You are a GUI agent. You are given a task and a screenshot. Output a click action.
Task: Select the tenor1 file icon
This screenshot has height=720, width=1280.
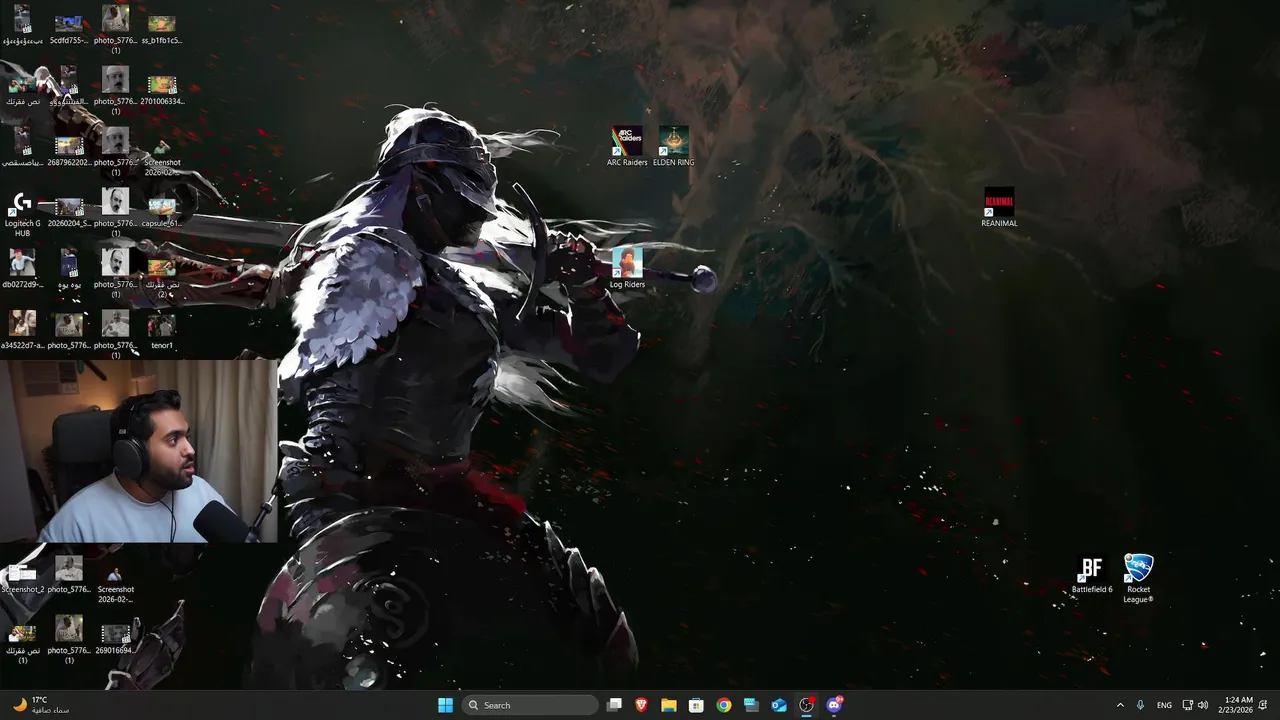tap(162, 332)
